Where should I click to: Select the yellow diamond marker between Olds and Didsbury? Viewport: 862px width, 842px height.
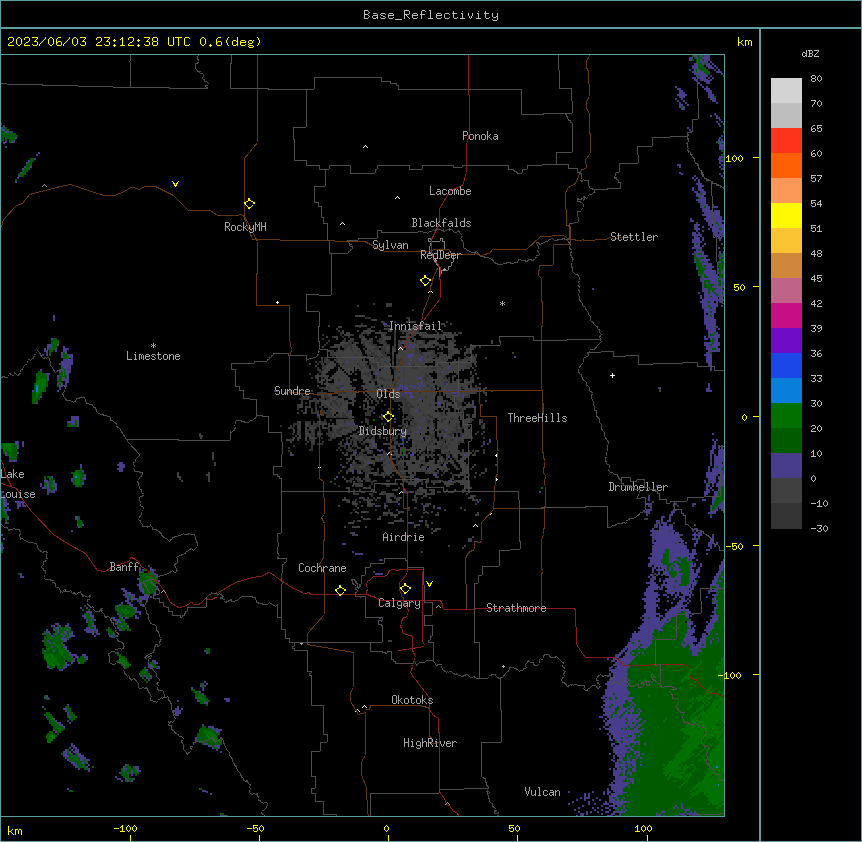pos(388,417)
